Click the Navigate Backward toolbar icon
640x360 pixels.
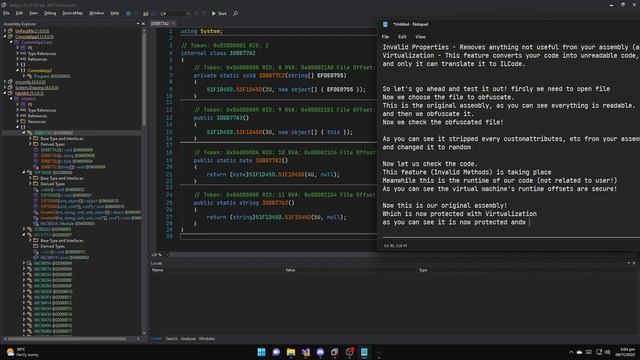point(128,13)
